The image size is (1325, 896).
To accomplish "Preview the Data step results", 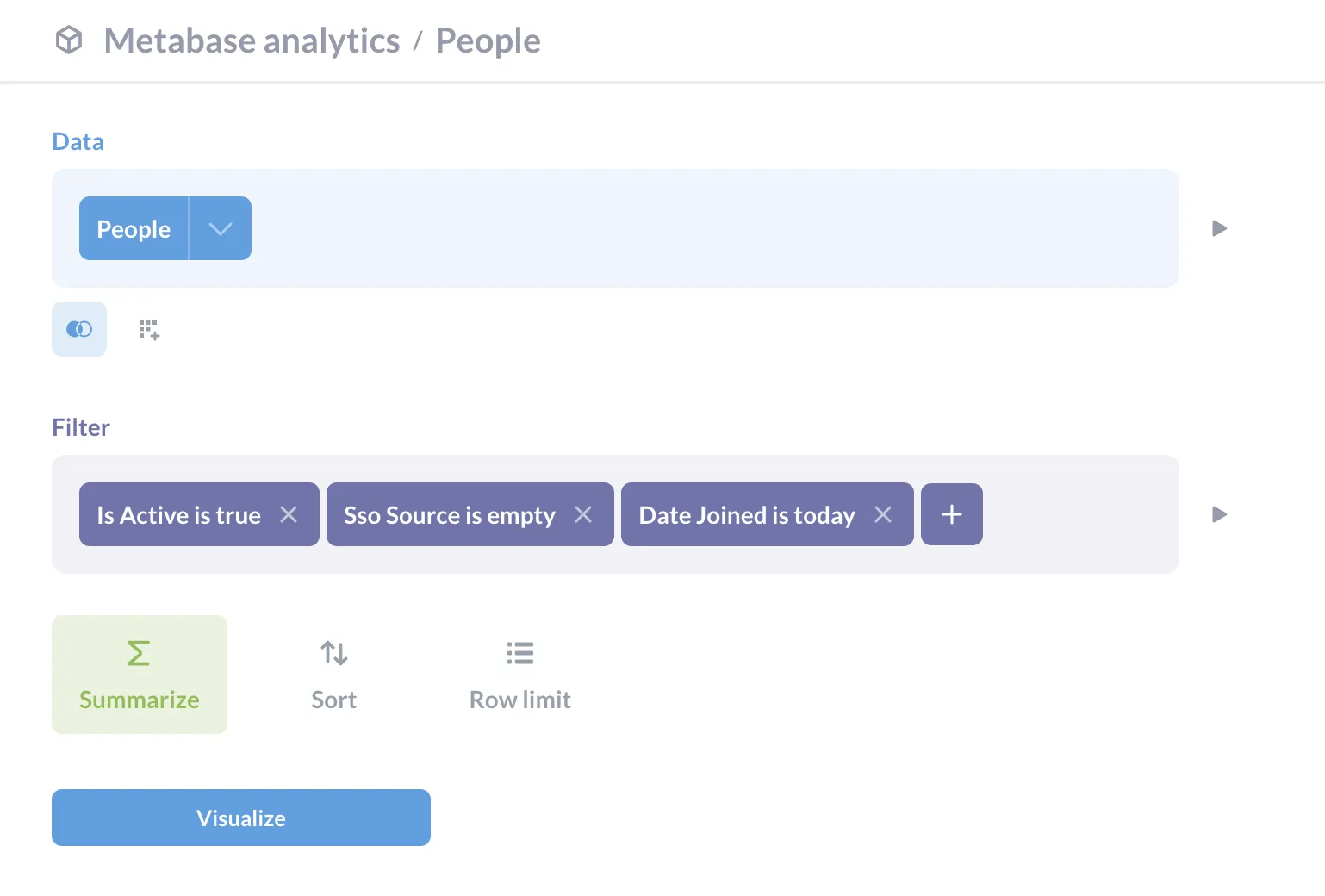I will [x=1219, y=228].
